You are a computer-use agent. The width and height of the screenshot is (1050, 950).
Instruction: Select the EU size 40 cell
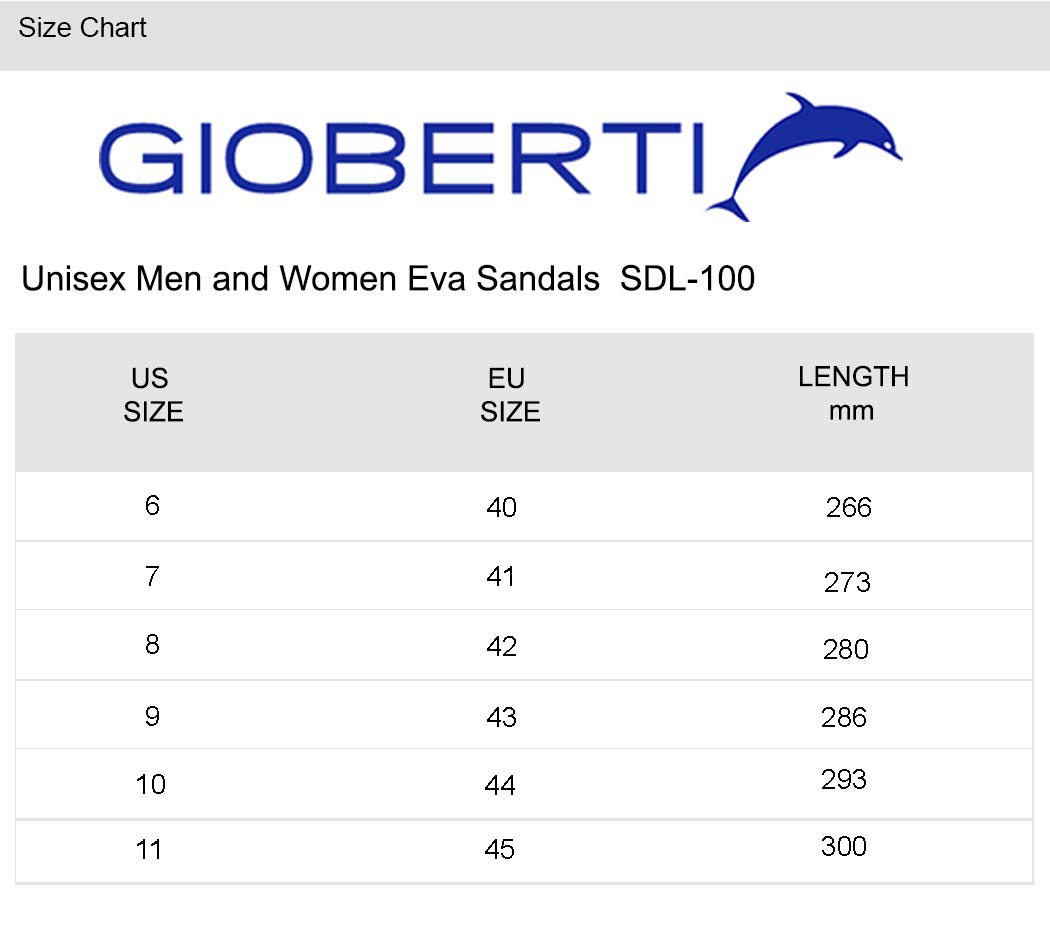pyautogui.click(x=502, y=507)
